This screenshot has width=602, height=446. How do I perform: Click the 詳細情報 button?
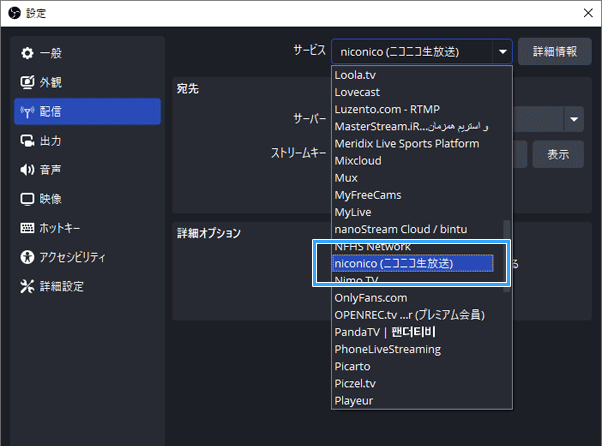[x=554, y=51]
